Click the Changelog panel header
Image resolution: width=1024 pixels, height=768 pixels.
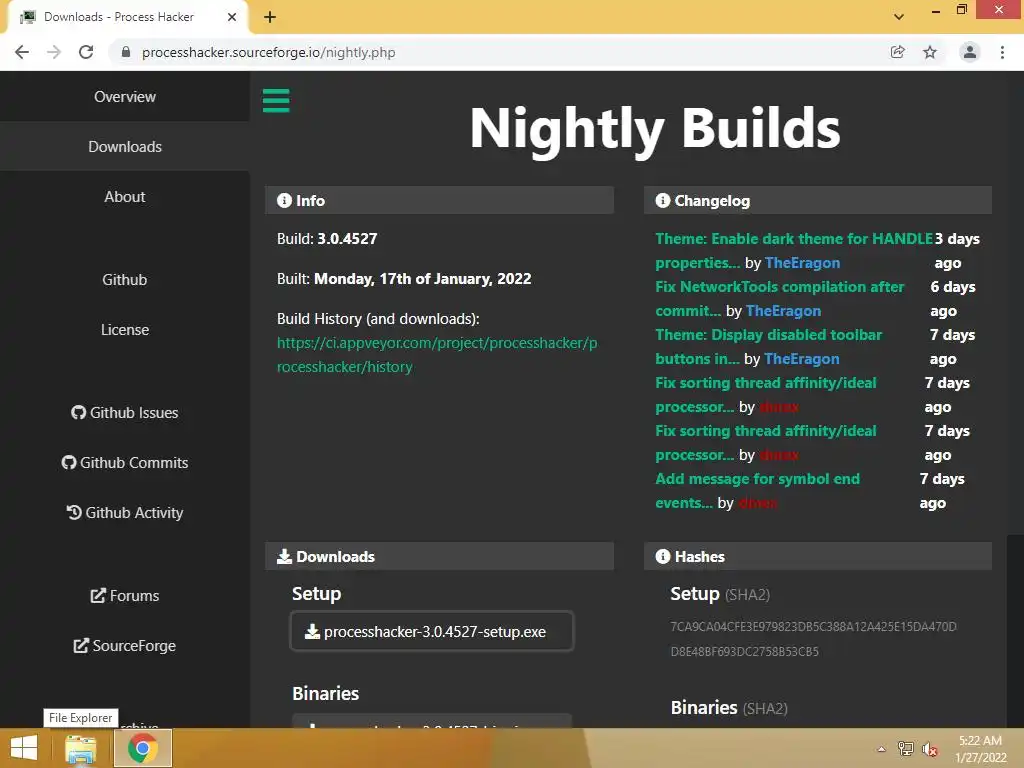coord(818,200)
